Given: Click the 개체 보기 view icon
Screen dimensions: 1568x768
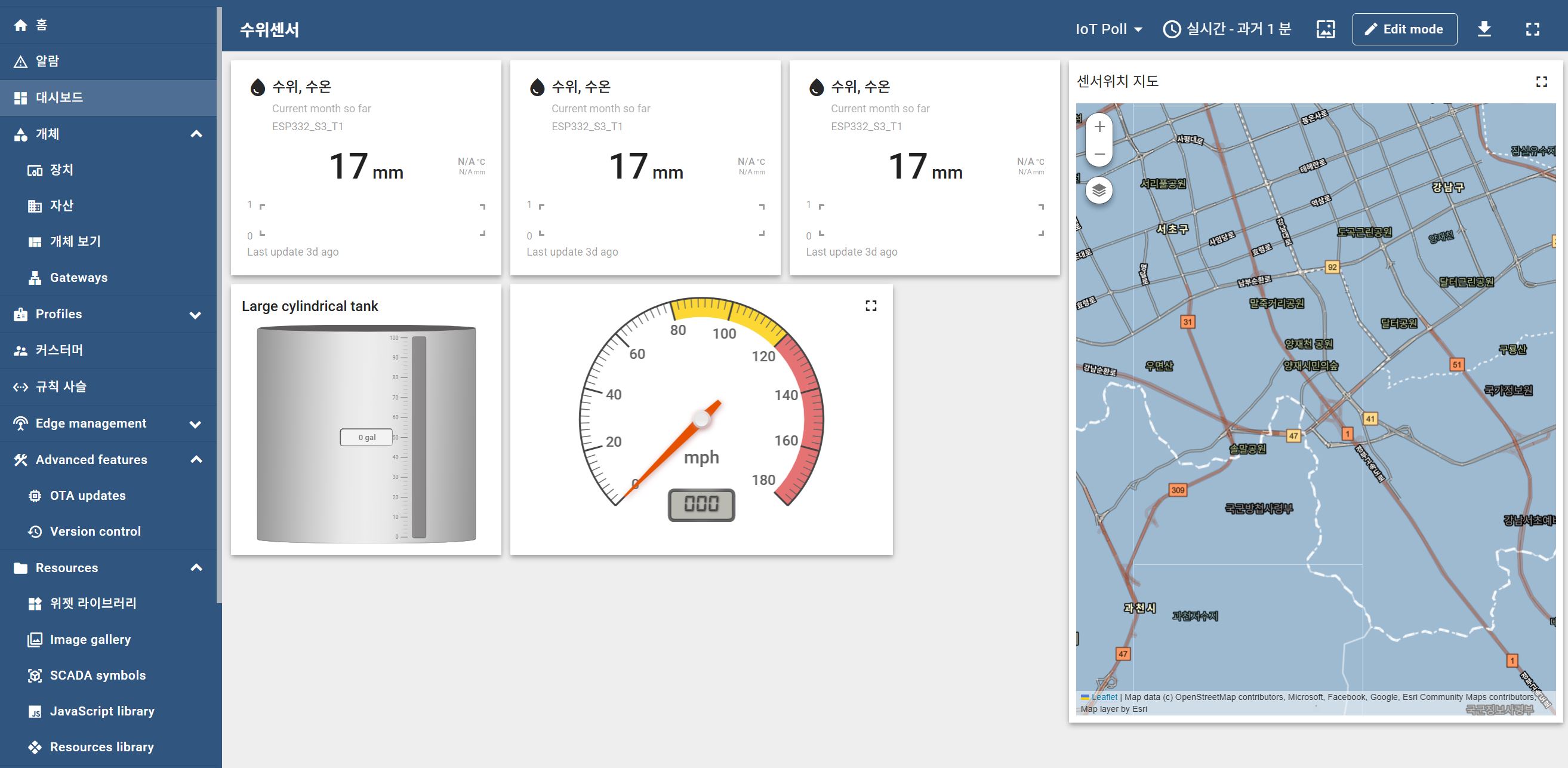Looking at the screenshot, I should [x=35, y=242].
